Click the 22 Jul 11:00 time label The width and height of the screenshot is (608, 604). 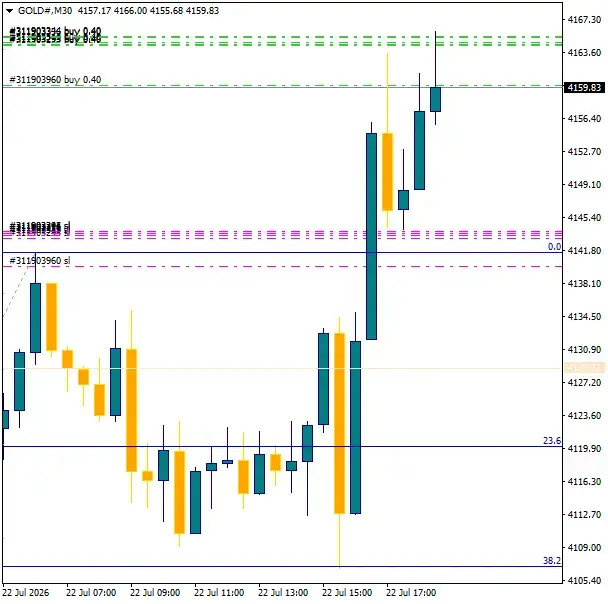pos(219,593)
